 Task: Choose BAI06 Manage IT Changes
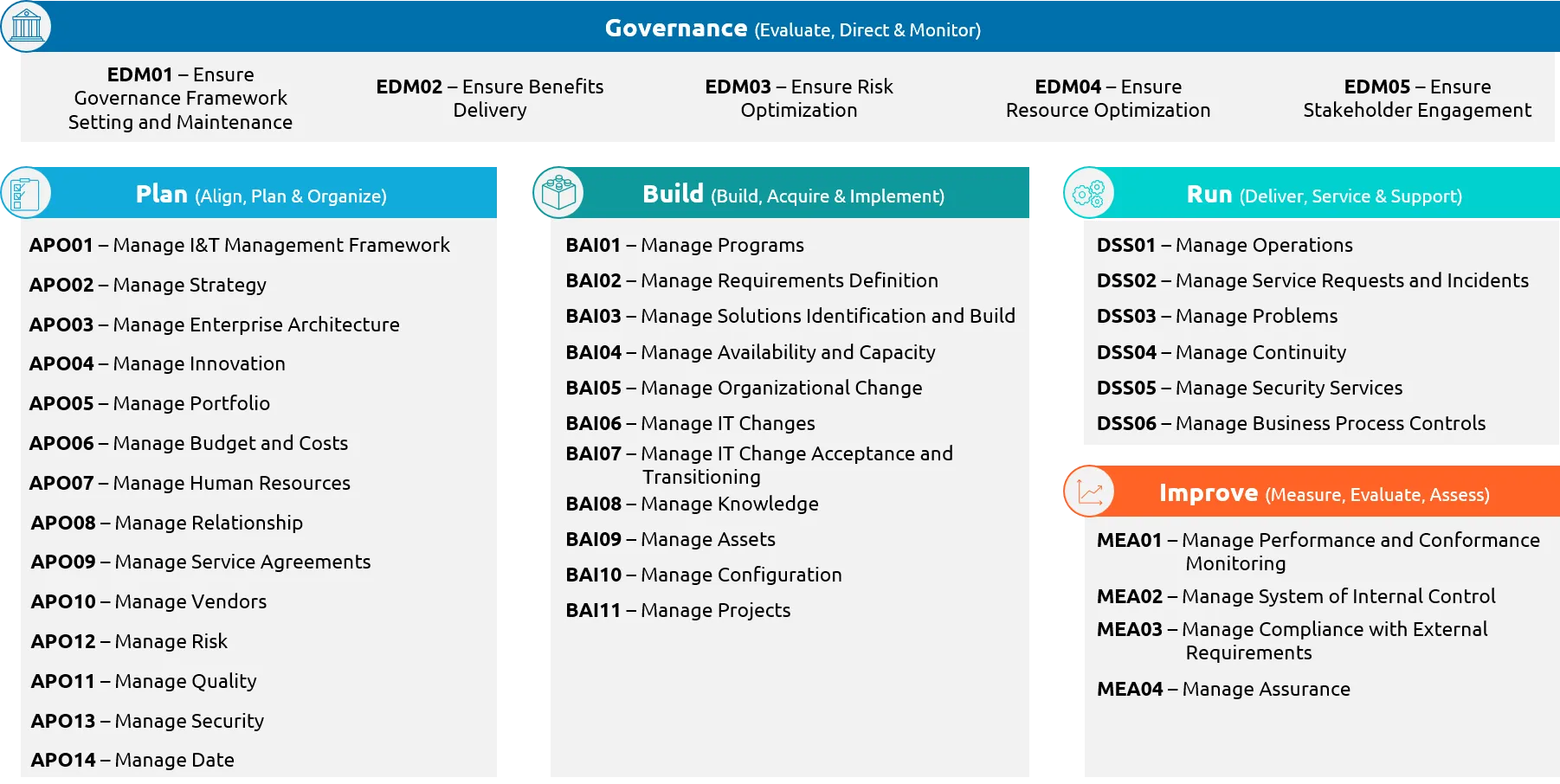click(690, 423)
